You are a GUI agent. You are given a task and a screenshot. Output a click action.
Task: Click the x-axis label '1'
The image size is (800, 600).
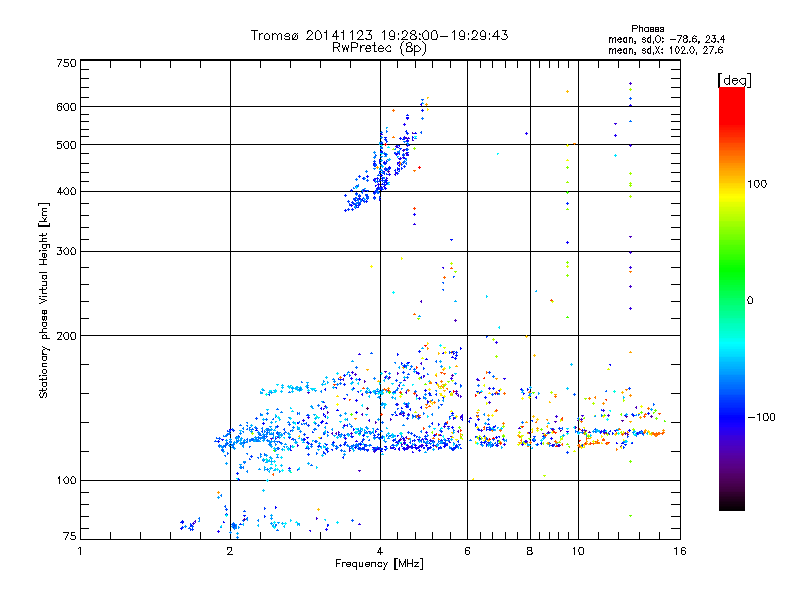(80, 551)
